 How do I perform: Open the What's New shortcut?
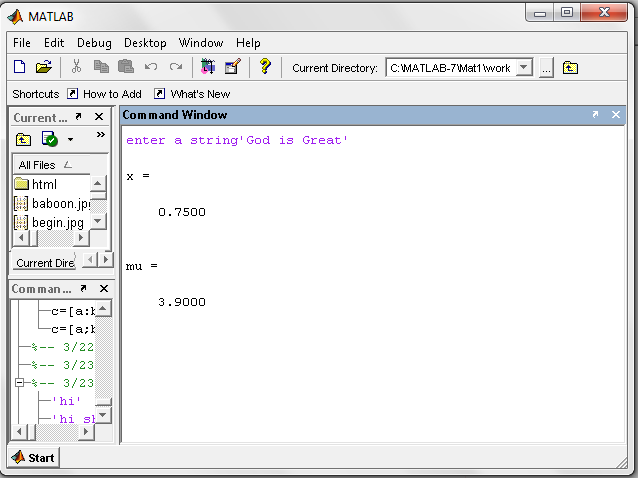192,94
